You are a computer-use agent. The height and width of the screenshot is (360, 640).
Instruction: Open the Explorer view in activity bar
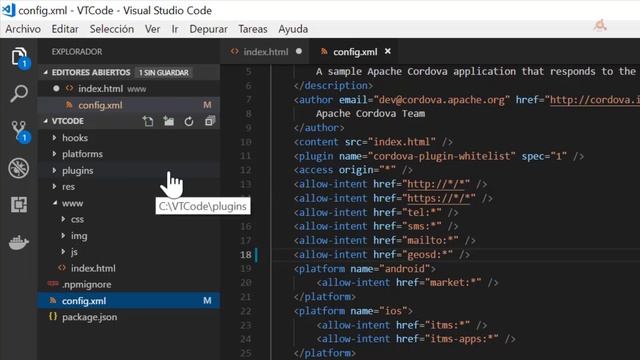click(18, 57)
